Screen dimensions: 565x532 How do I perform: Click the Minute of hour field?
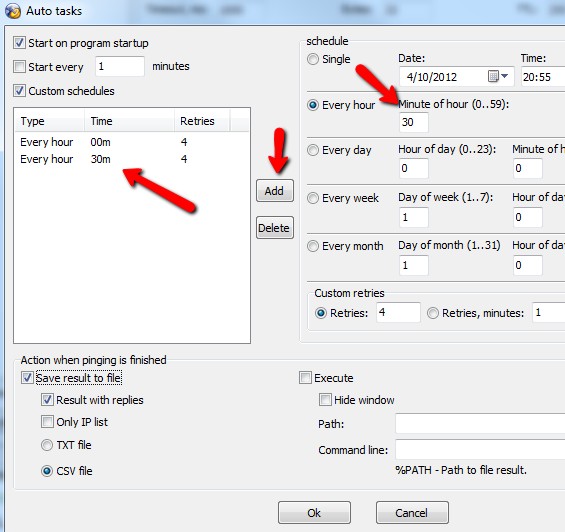[x=414, y=122]
